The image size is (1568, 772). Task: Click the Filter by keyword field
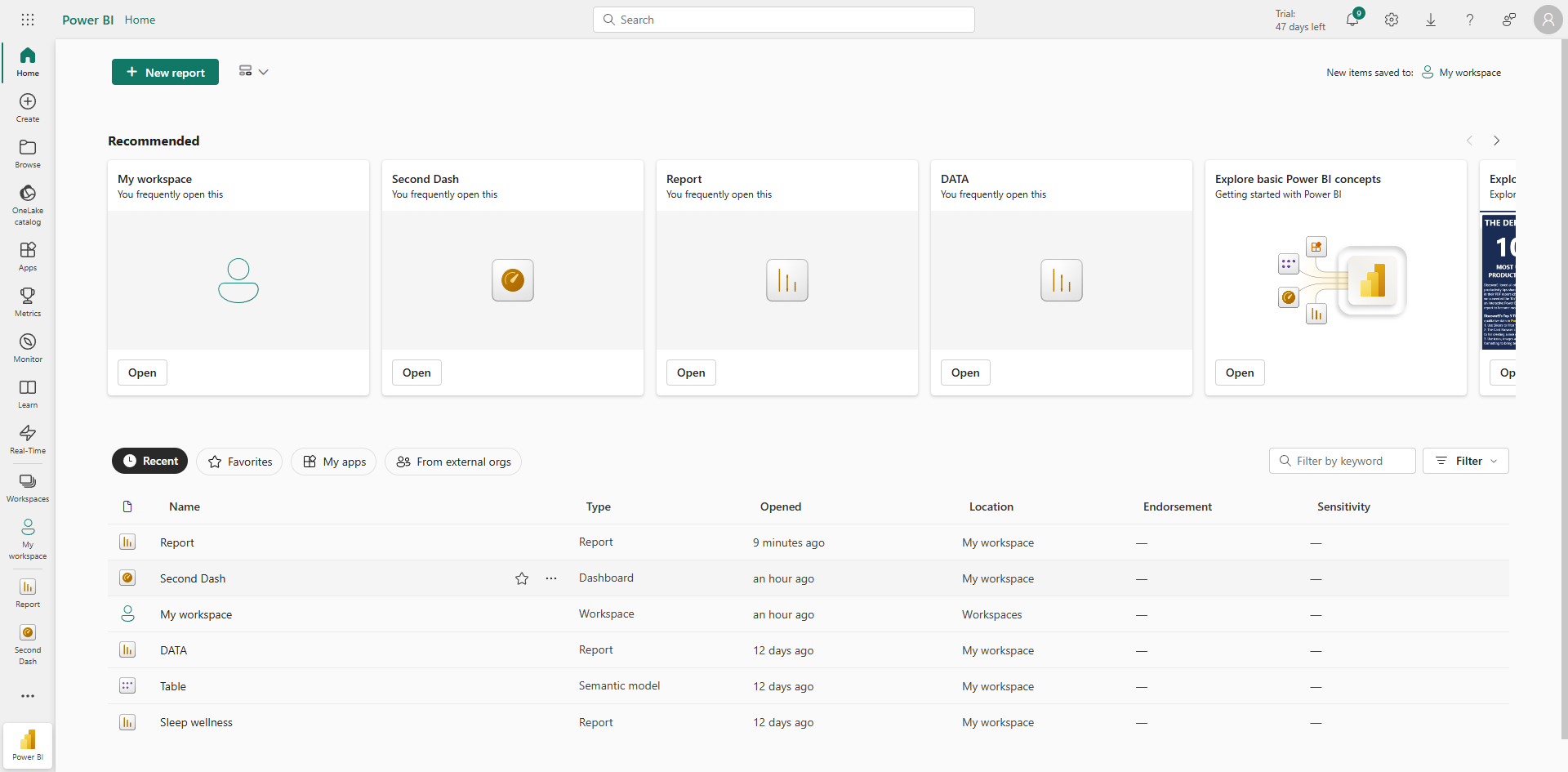click(1343, 461)
